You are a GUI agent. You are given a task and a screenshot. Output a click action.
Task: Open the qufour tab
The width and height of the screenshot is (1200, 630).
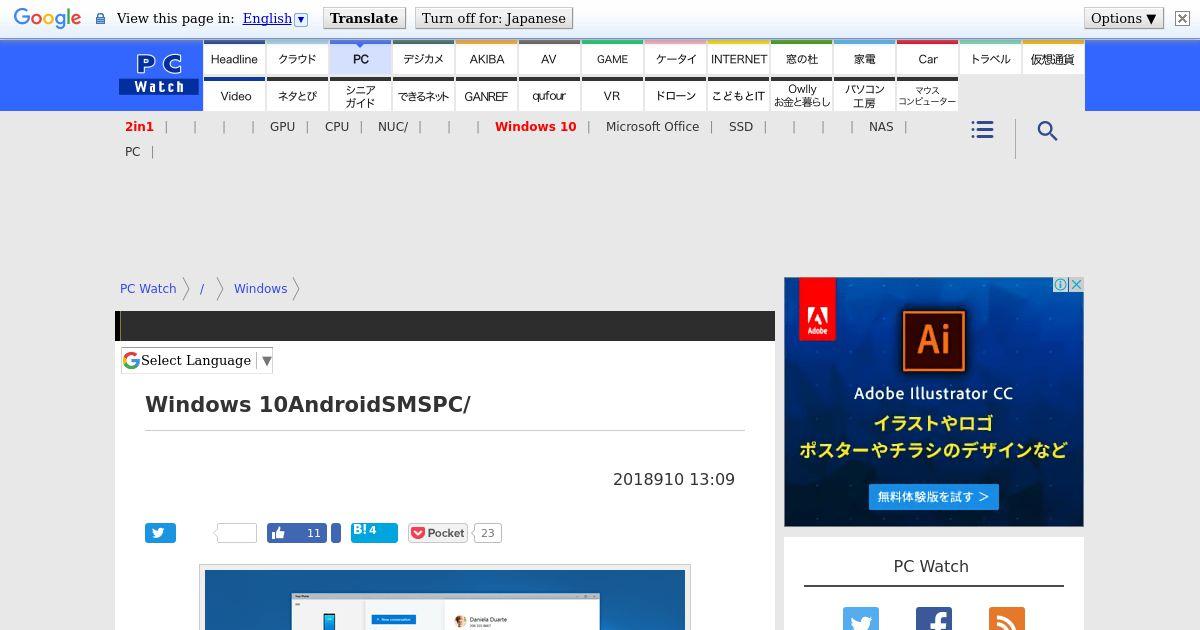click(549, 96)
